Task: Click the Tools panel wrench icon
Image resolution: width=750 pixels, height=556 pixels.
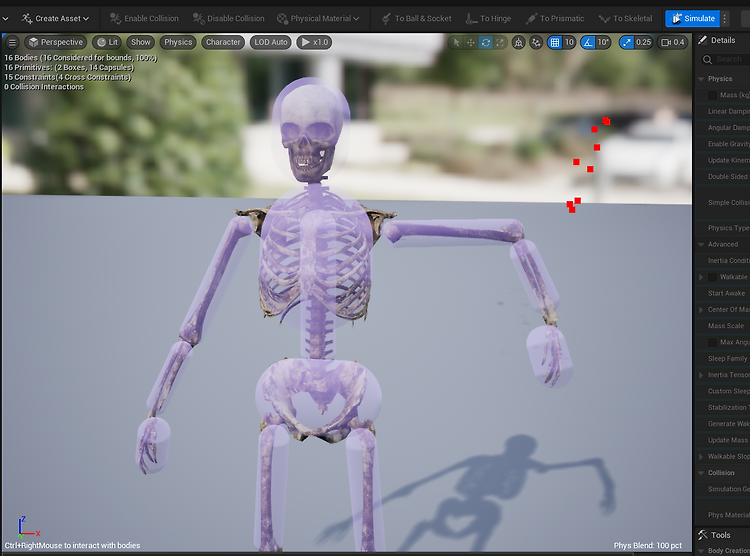Action: pos(703,534)
